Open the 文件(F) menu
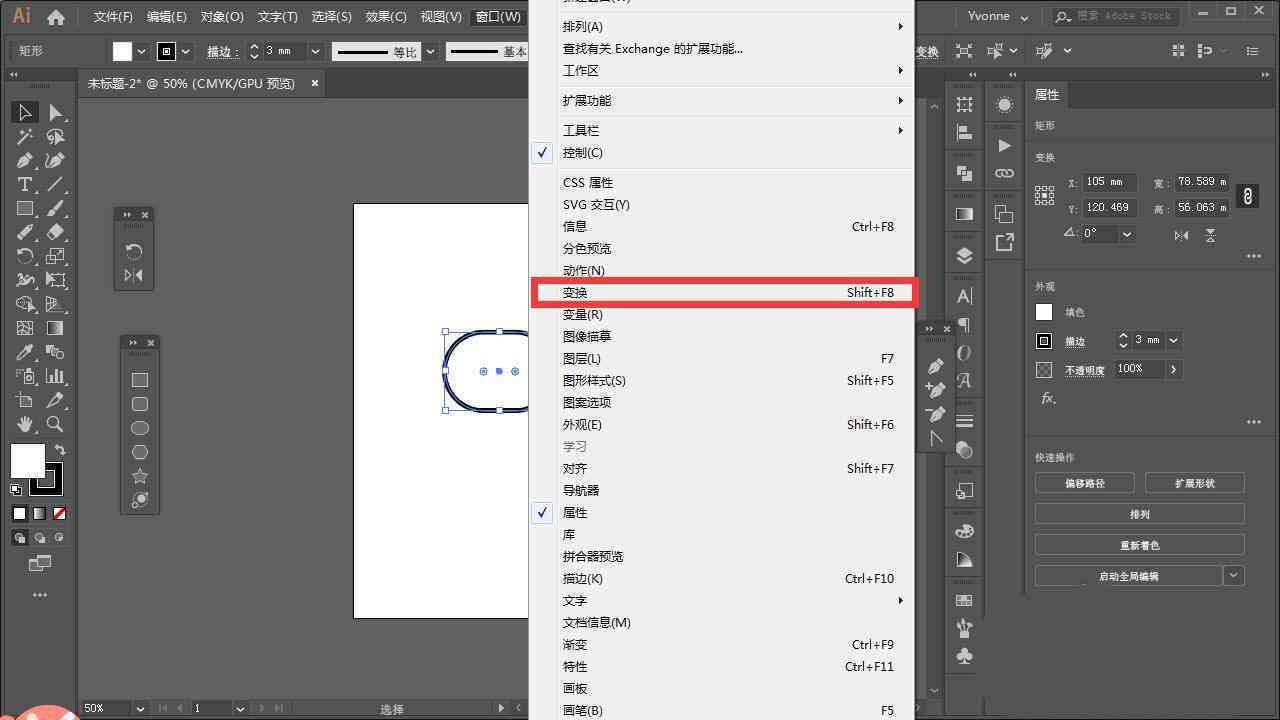Image resolution: width=1280 pixels, height=720 pixels. click(113, 17)
